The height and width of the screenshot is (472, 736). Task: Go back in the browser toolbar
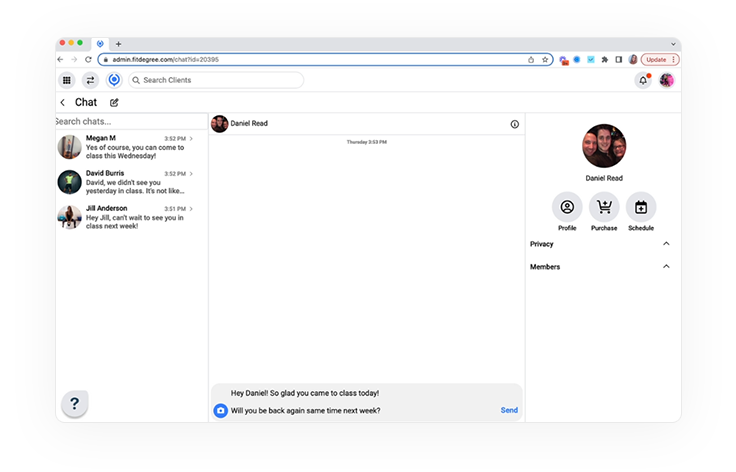(x=60, y=60)
